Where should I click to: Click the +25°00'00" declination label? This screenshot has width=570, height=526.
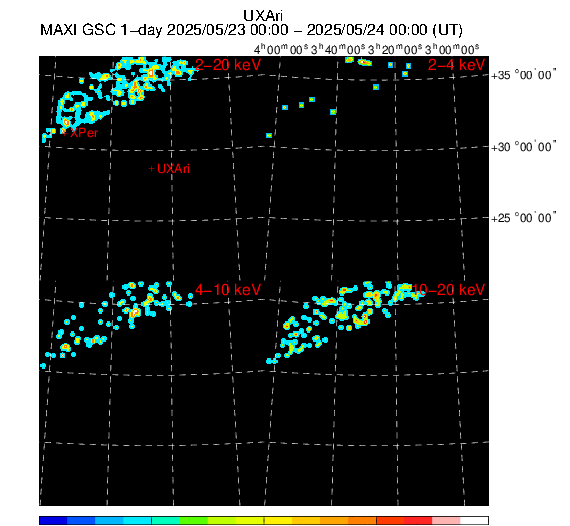[523, 218]
